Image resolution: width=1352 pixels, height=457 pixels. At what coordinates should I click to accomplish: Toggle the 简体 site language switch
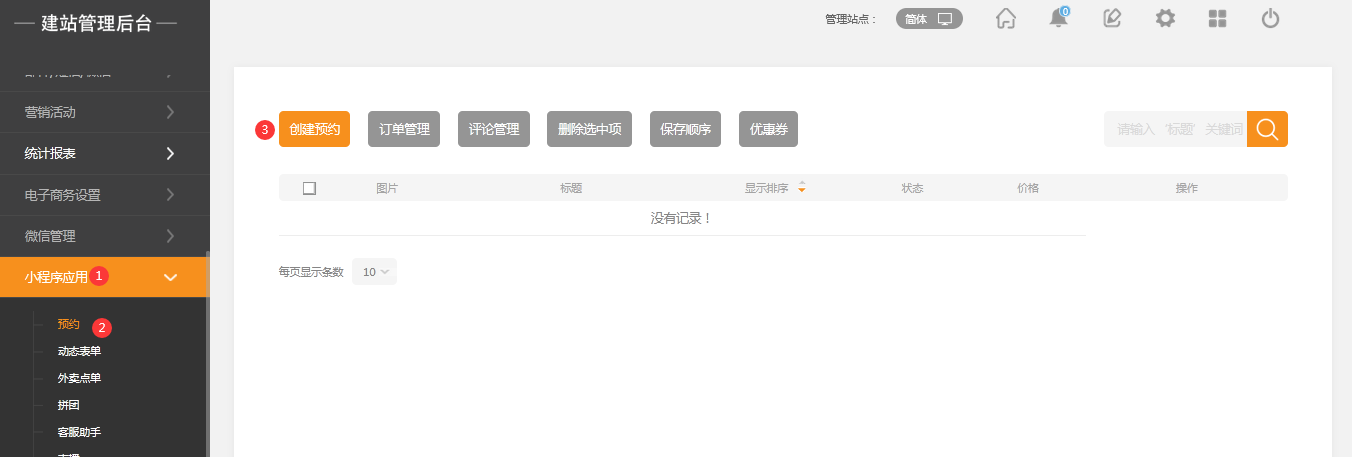click(929, 19)
